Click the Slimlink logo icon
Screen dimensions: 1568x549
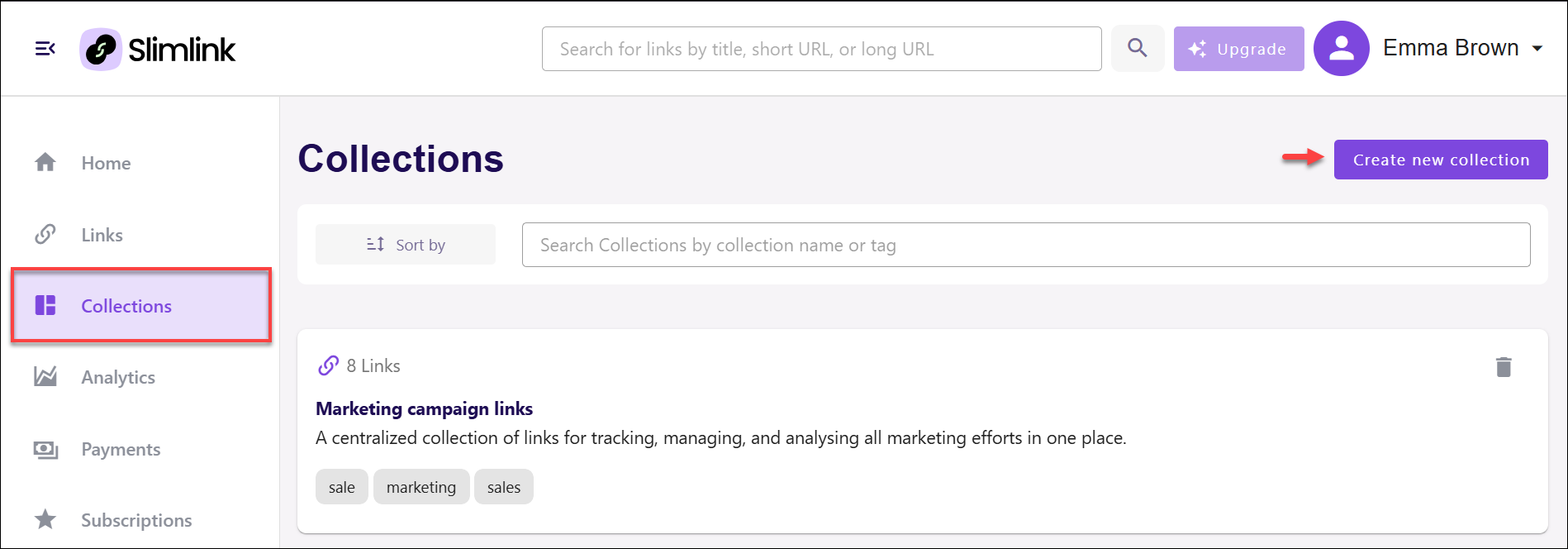pyautogui.click(x=101, y=50)
